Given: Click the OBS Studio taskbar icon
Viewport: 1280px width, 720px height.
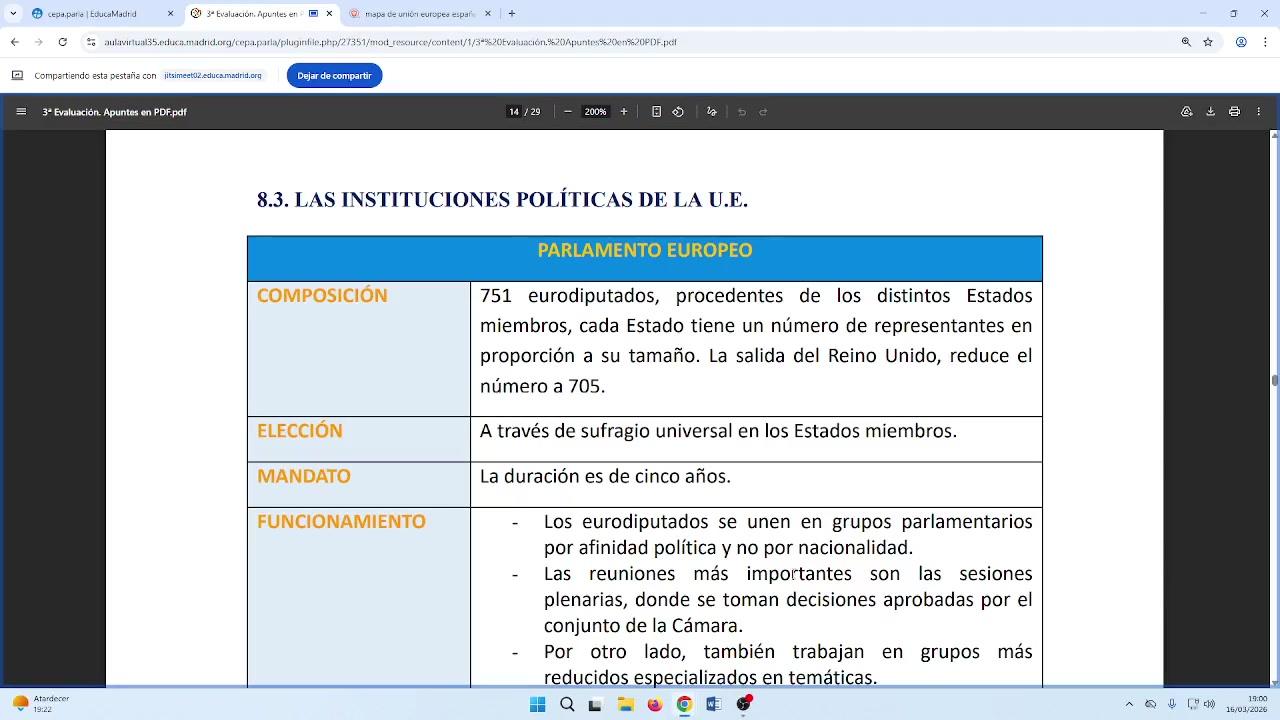Looking at the screenshot, I should [743, 704].
